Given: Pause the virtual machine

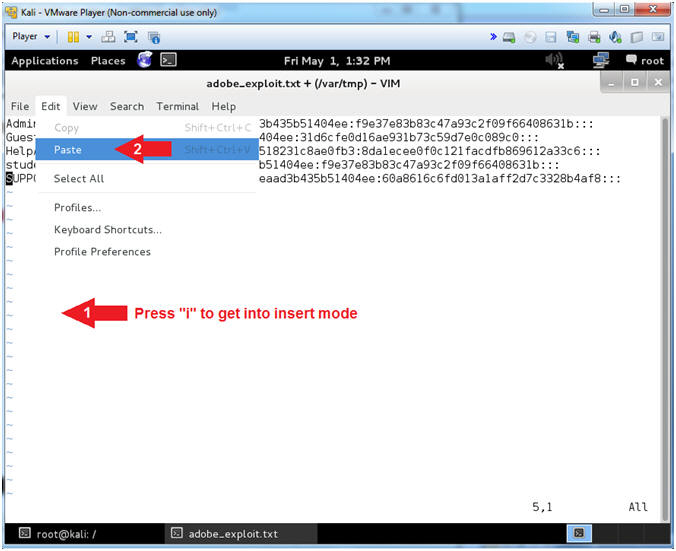Looking at the screenshot, I should 73,37.
